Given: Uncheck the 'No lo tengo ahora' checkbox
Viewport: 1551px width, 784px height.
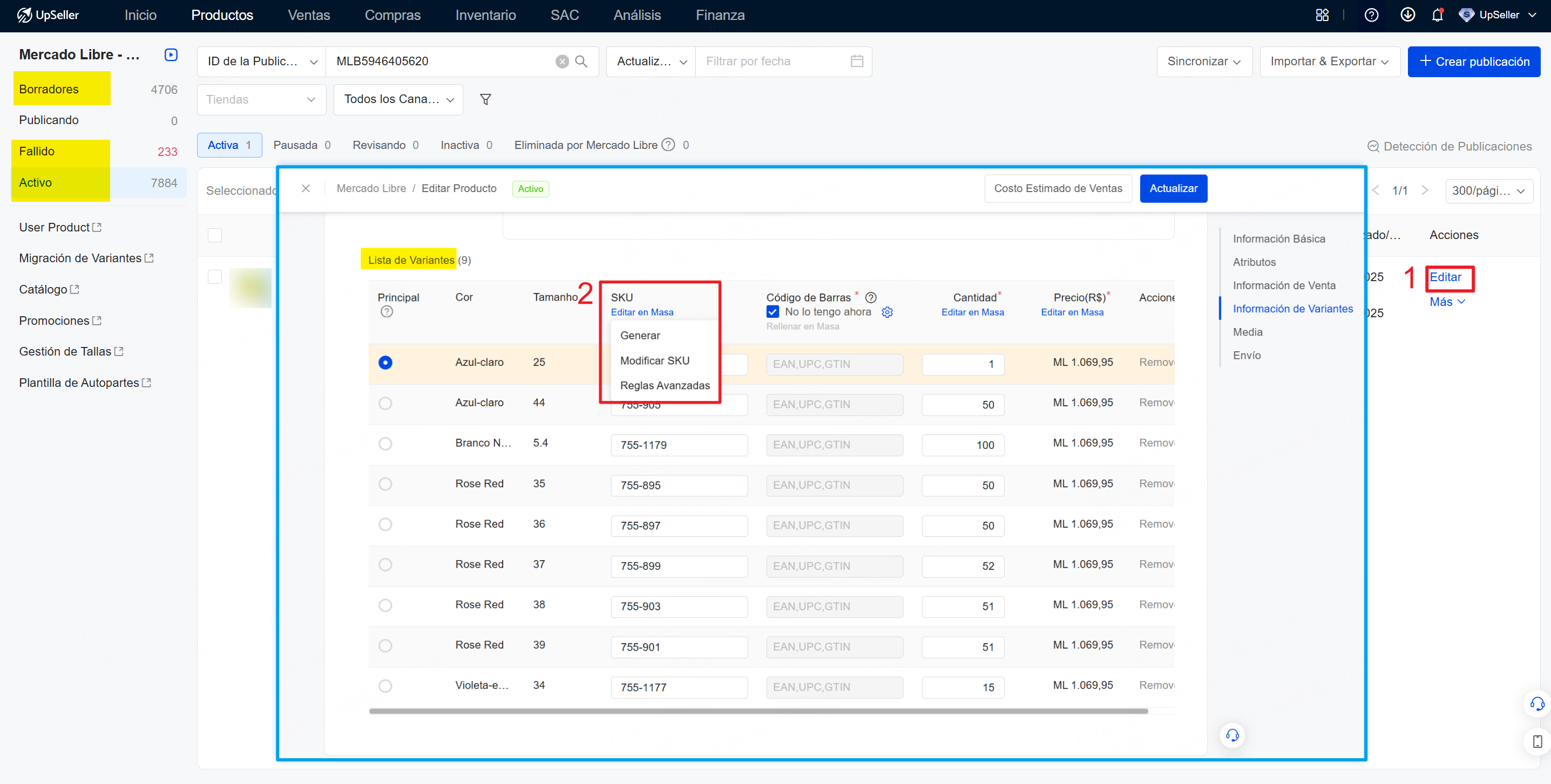Looking at the screenshot, I should tap(773, 312).
